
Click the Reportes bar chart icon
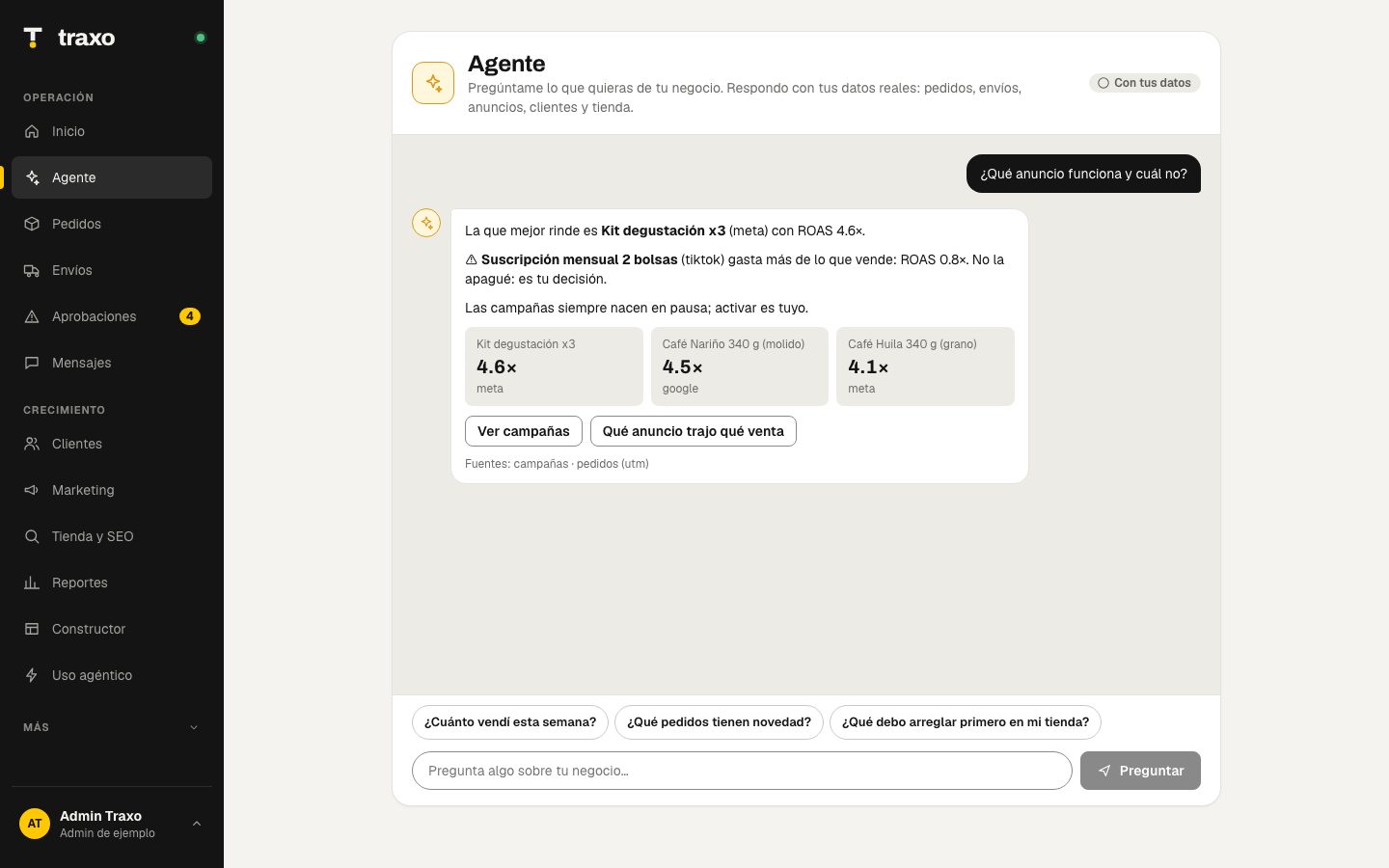tap(32, 583)
